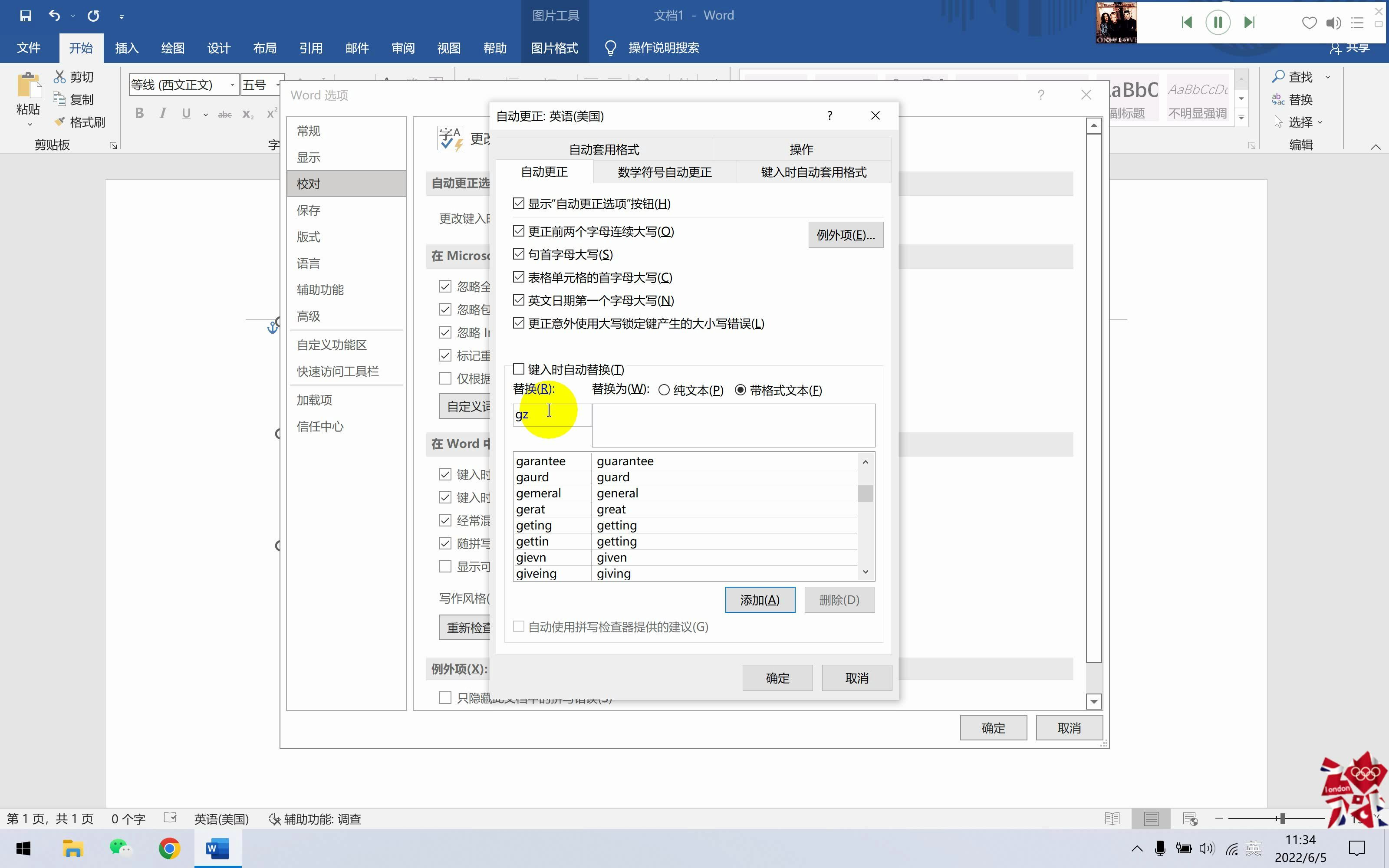
Task: Enable 键入时自动替换 checkbox
Action: click(519, 368)
